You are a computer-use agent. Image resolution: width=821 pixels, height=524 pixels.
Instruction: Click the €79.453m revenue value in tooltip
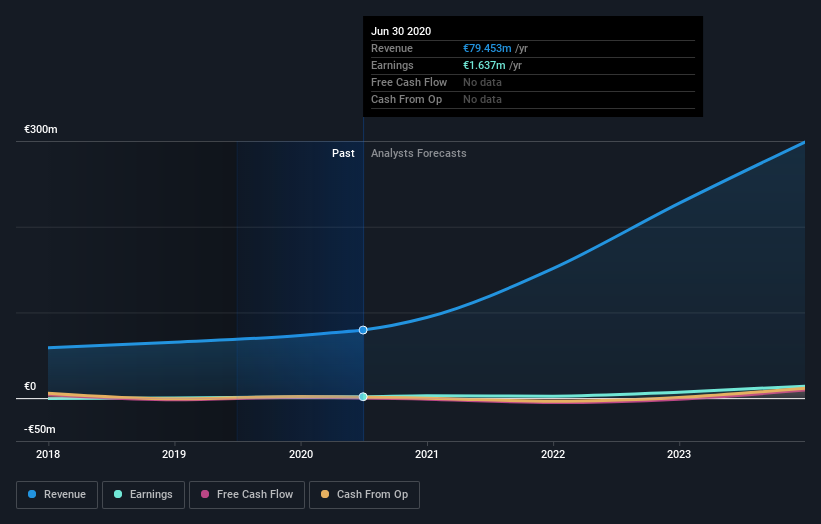[x=487, y=48]
